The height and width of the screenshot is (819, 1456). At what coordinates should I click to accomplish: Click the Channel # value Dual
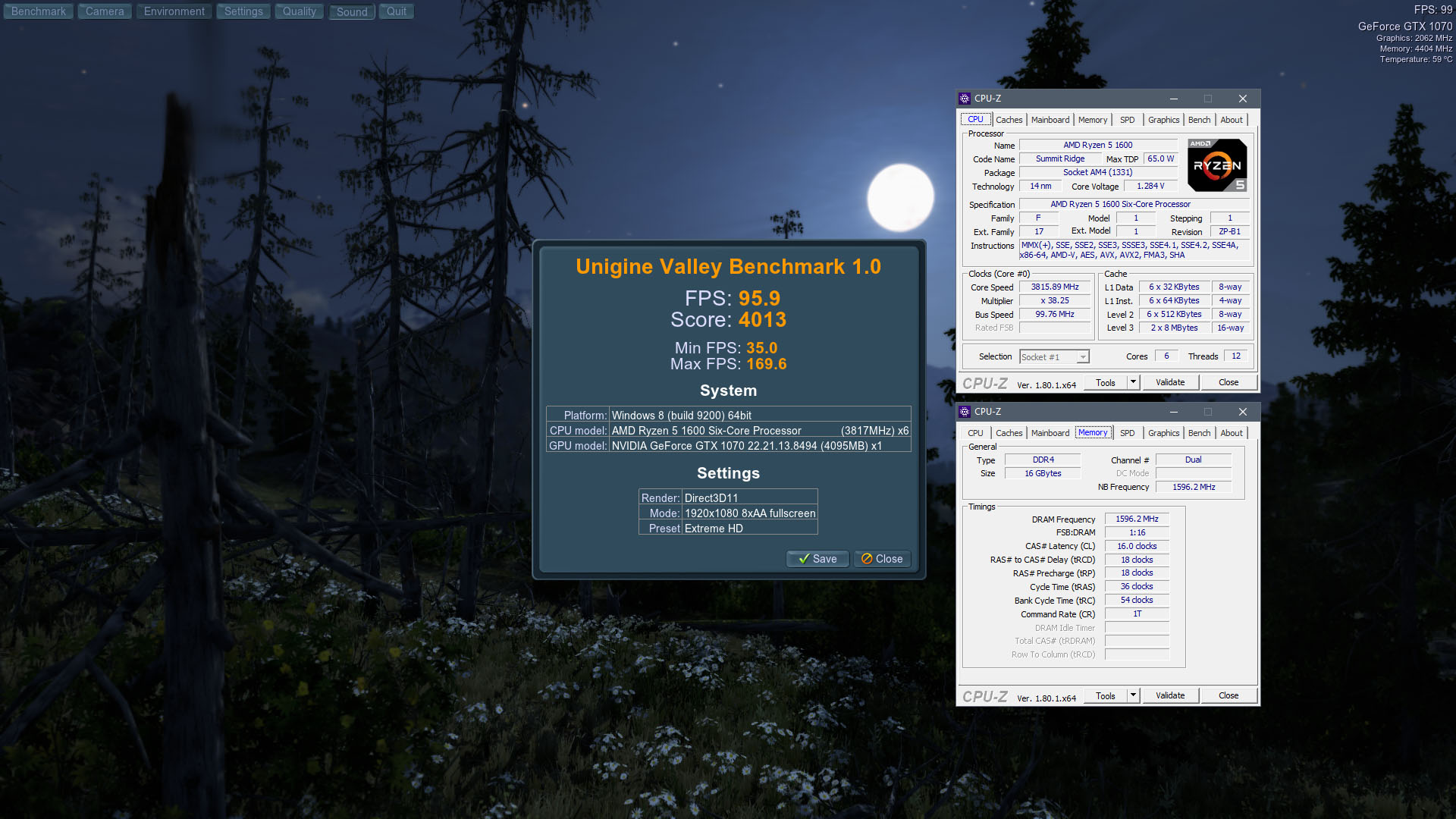tap(1194, 460)
